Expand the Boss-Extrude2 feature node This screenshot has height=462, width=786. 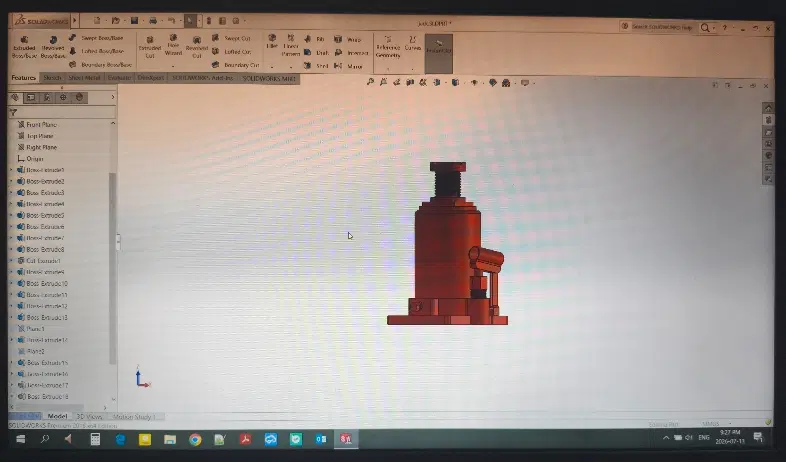click(12, 181)
